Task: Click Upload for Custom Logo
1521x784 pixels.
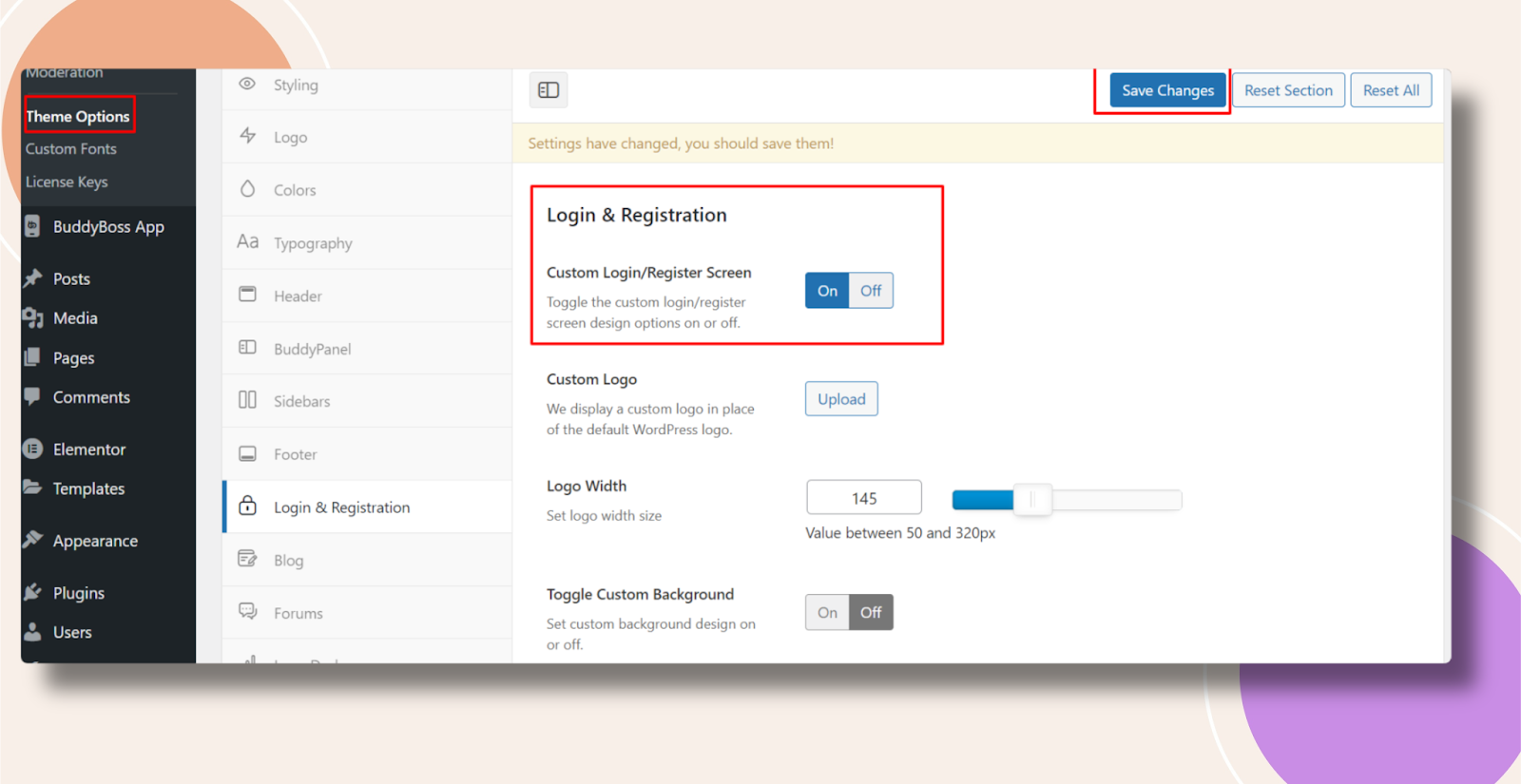Action: pos(841,399)
